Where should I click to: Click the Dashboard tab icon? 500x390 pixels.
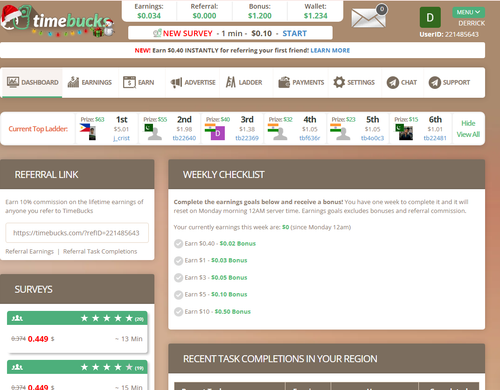point(13,82)
